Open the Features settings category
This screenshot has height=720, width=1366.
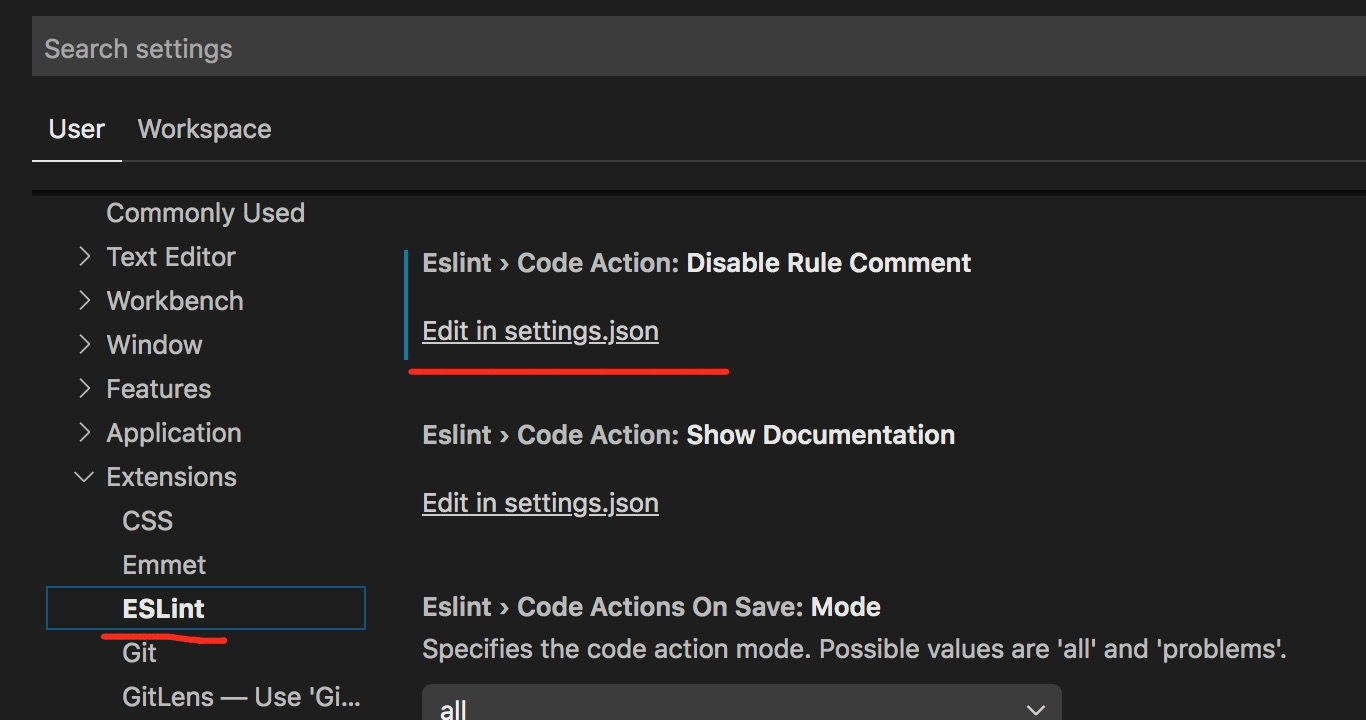click(x=158, y=389)
